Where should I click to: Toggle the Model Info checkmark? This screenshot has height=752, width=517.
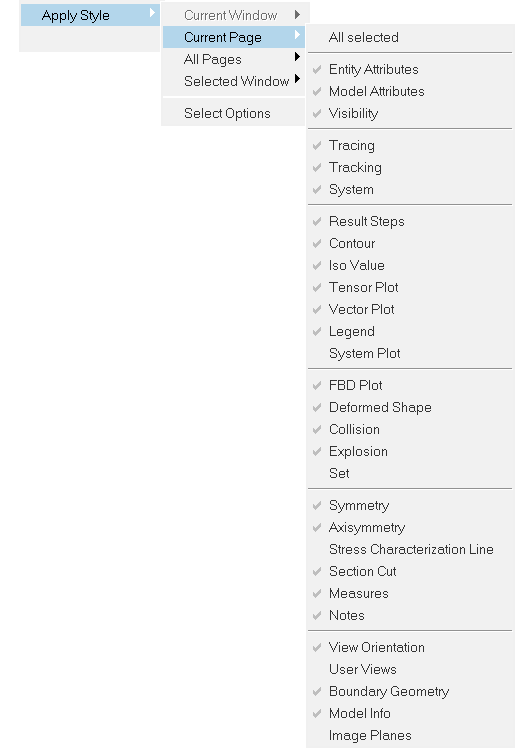pyautogui.click(x=410, y=714)
